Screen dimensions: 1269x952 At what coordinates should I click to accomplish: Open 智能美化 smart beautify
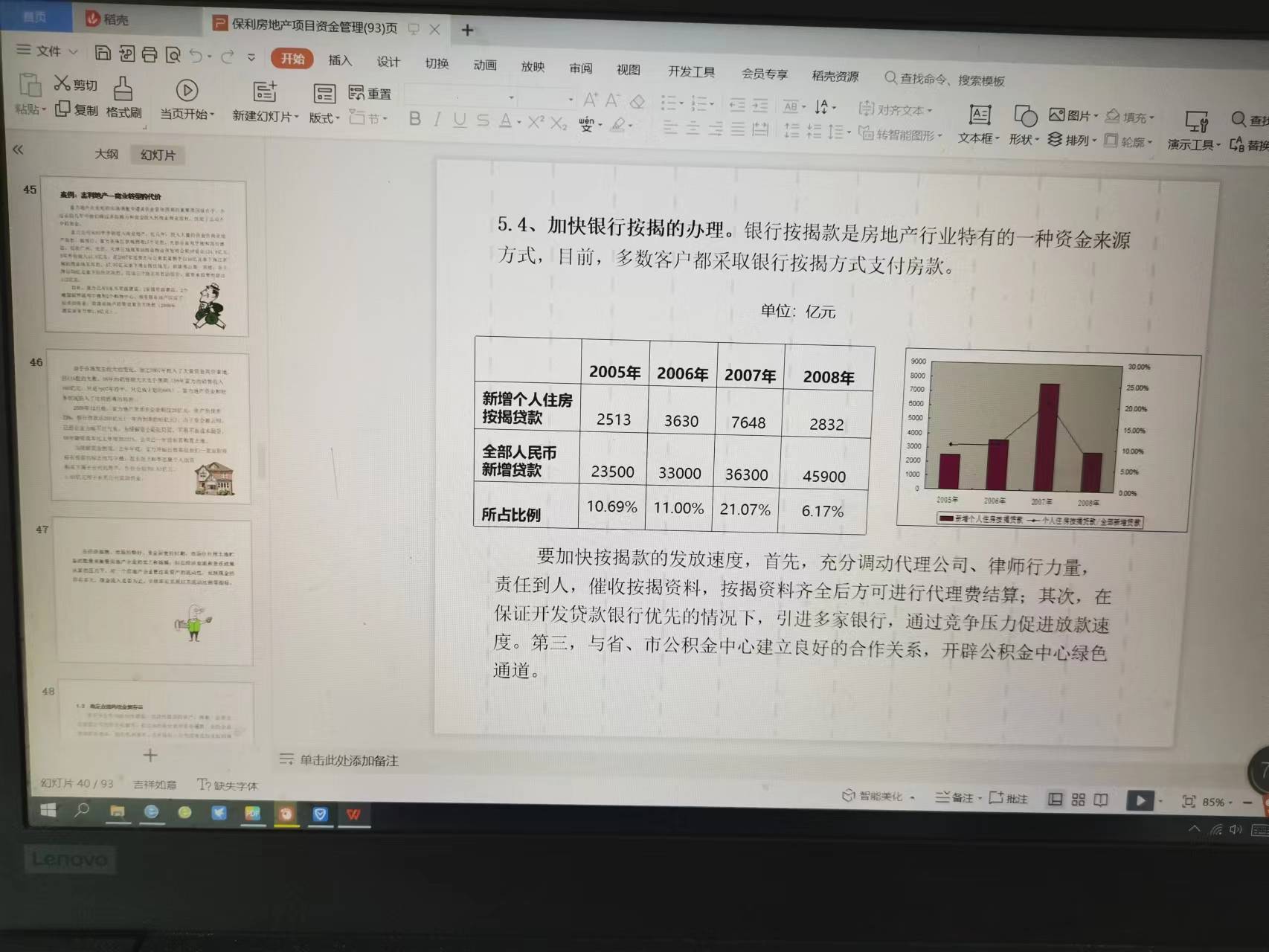tap(878, 796)
